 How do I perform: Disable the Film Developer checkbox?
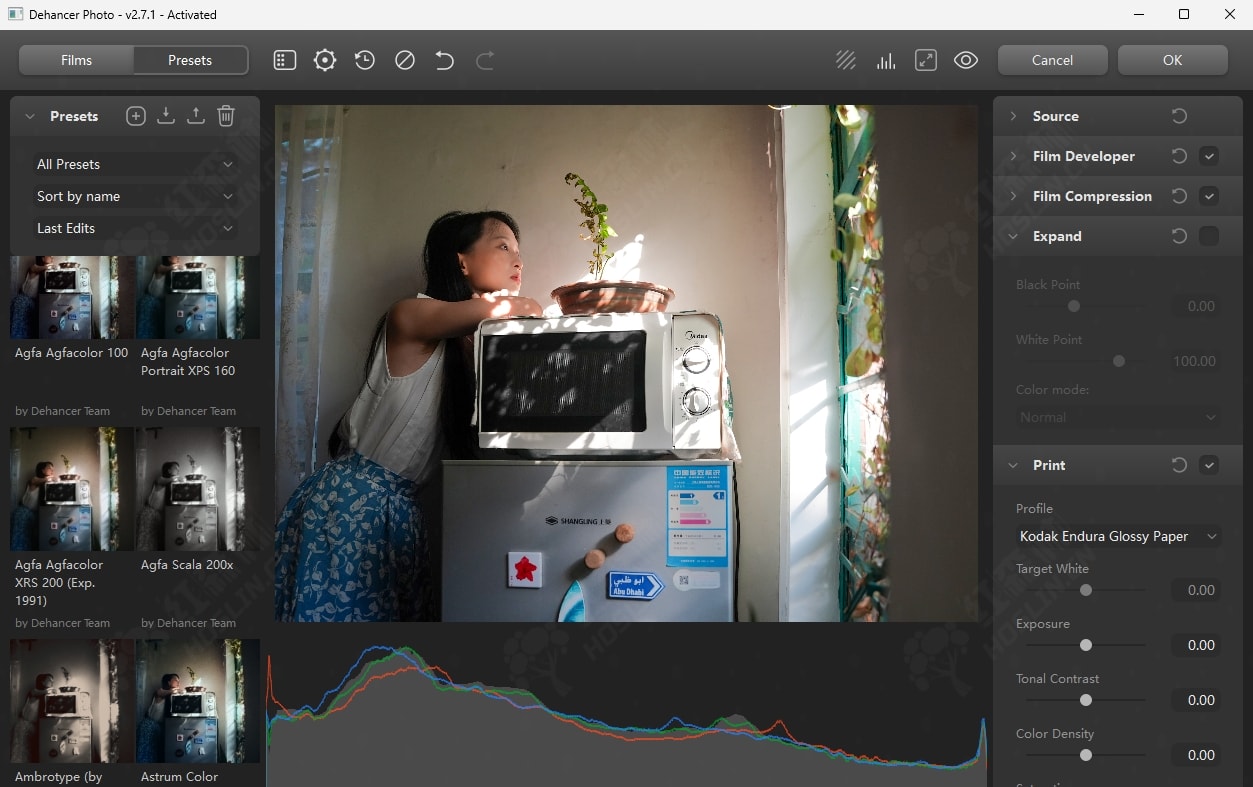pyautogui.click(x=1209, y=156)
